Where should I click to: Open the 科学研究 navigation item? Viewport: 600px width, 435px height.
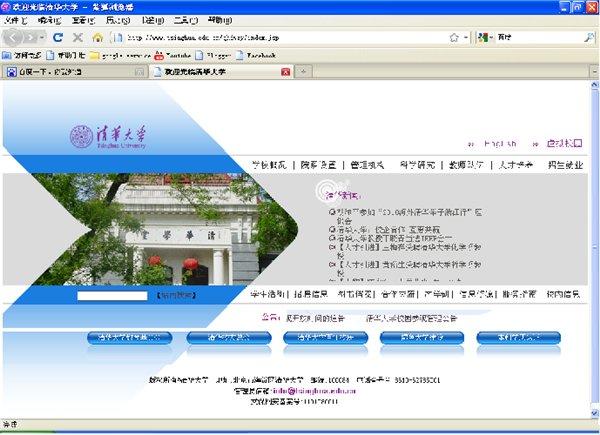(417, 165)
